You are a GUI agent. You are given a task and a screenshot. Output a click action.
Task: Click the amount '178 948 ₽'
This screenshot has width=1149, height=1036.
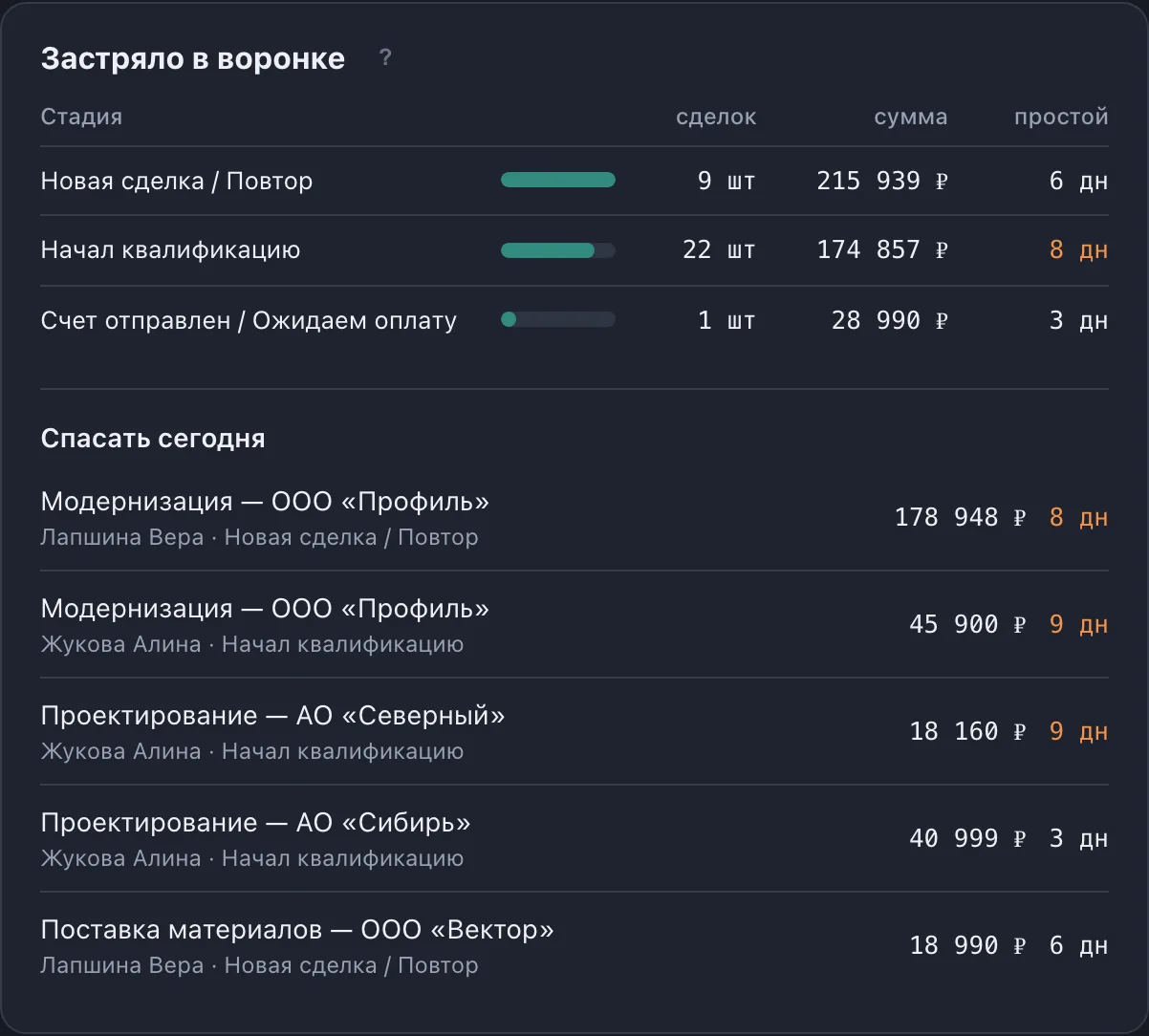(x=961, y=517)
